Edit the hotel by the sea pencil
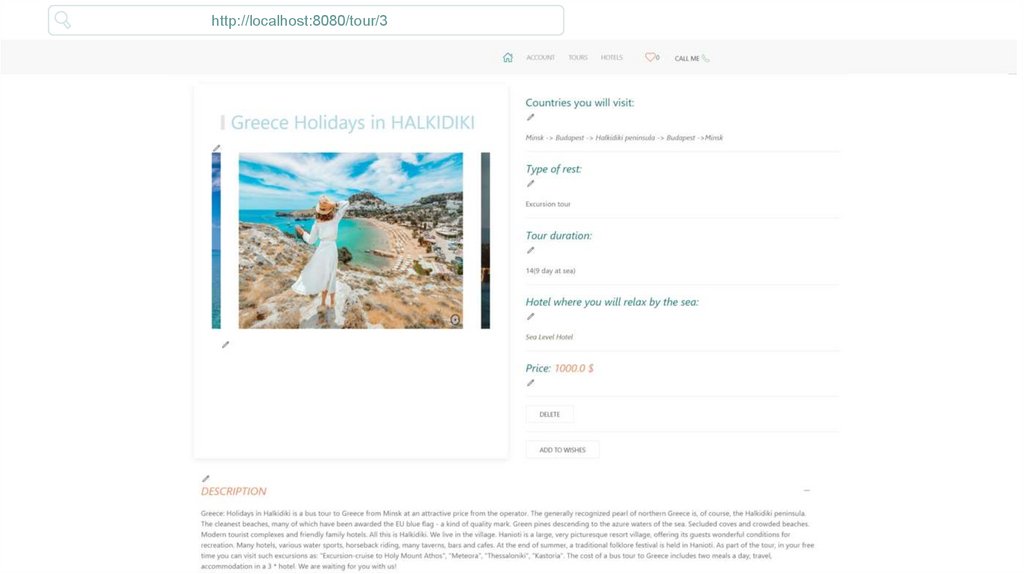Image resolution: width=1024 pixels, height=574 pixels. click(x=530, y=317)
